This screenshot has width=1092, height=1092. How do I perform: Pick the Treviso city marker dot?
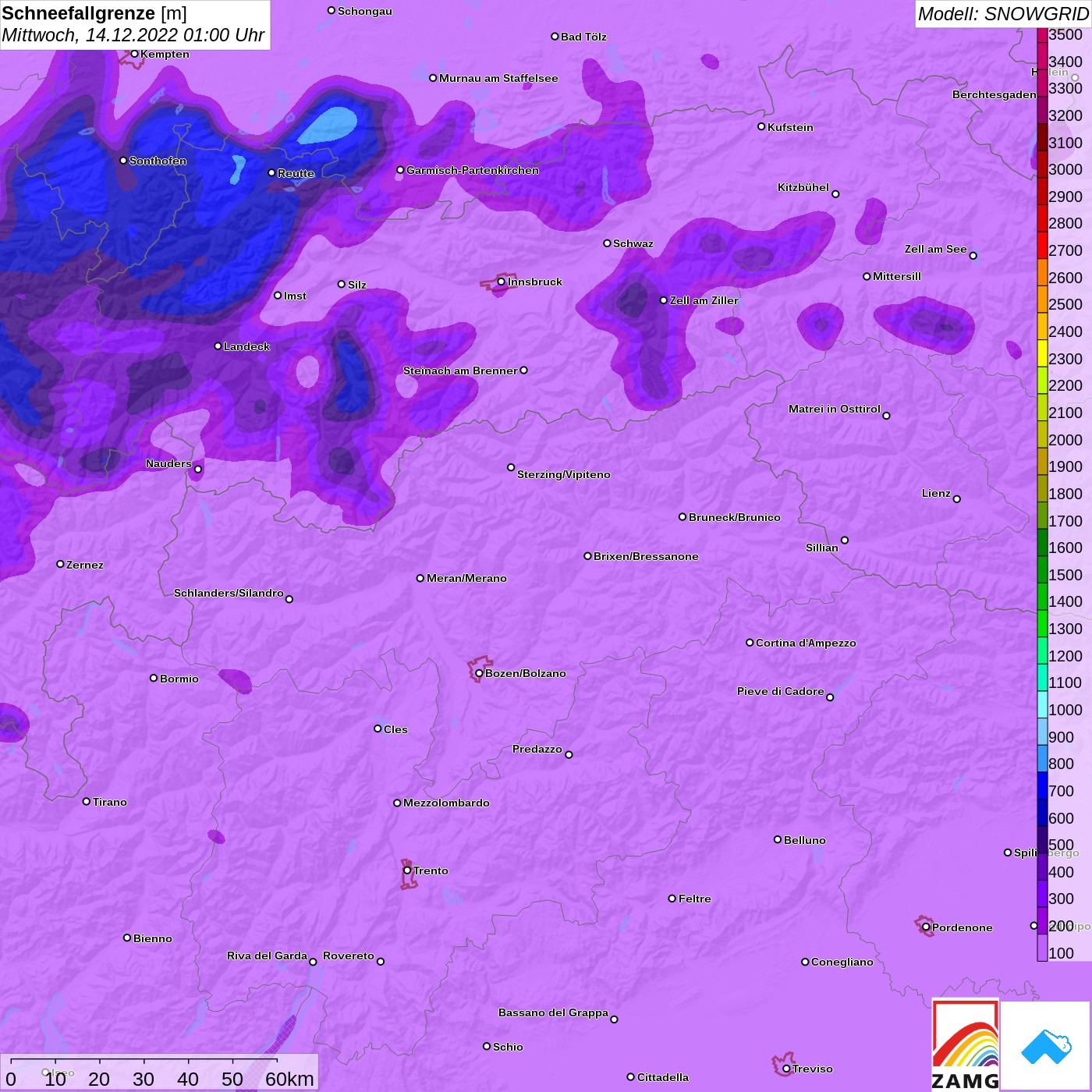click(786, 1069)
